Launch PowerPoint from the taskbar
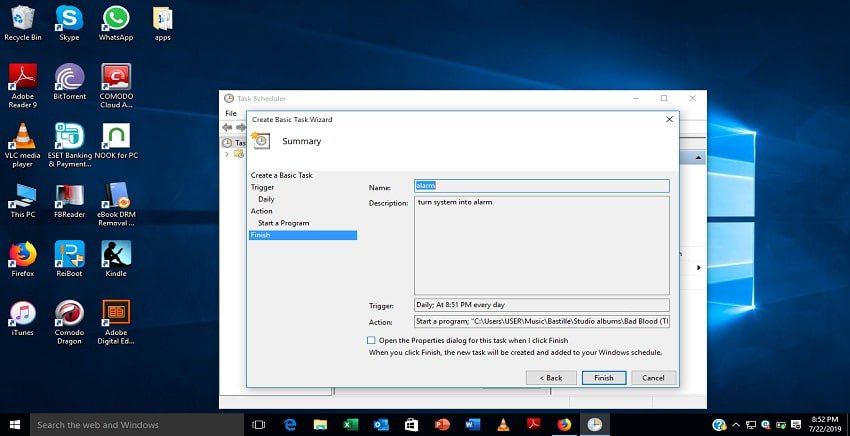Screen dimensions: 850x436 point(442,425)
